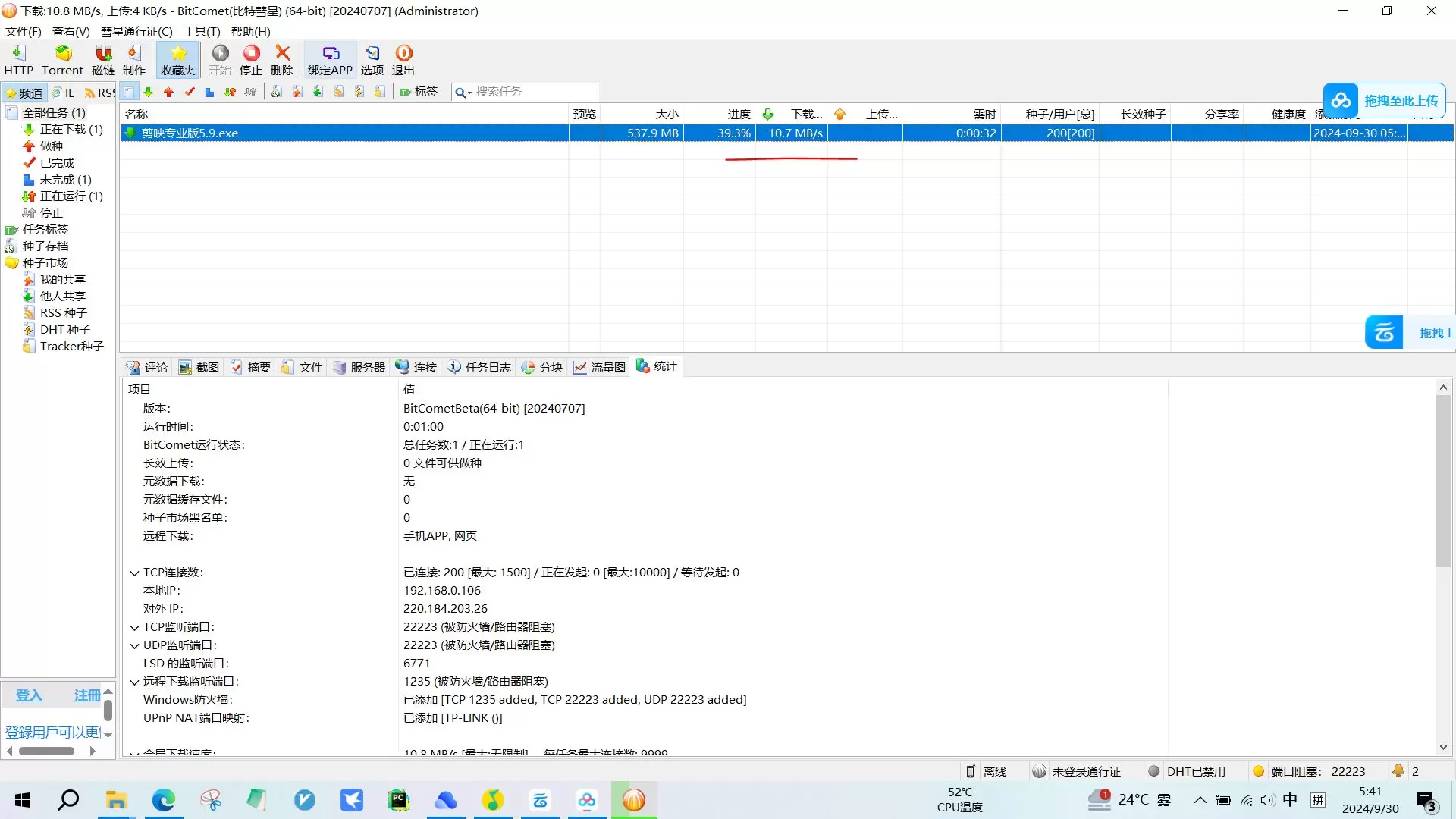Open the 连接 connections tab

tap(417, 367)
